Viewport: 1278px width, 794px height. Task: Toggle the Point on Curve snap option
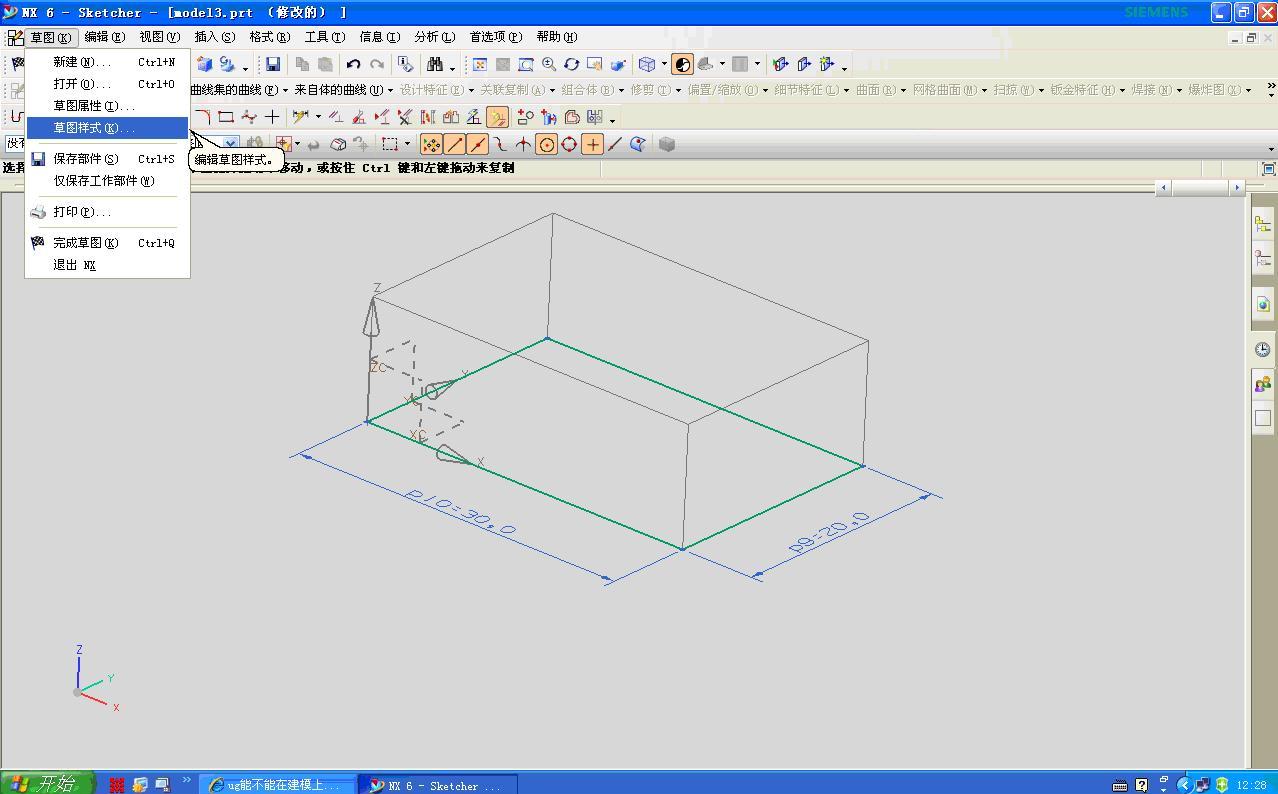615,144
